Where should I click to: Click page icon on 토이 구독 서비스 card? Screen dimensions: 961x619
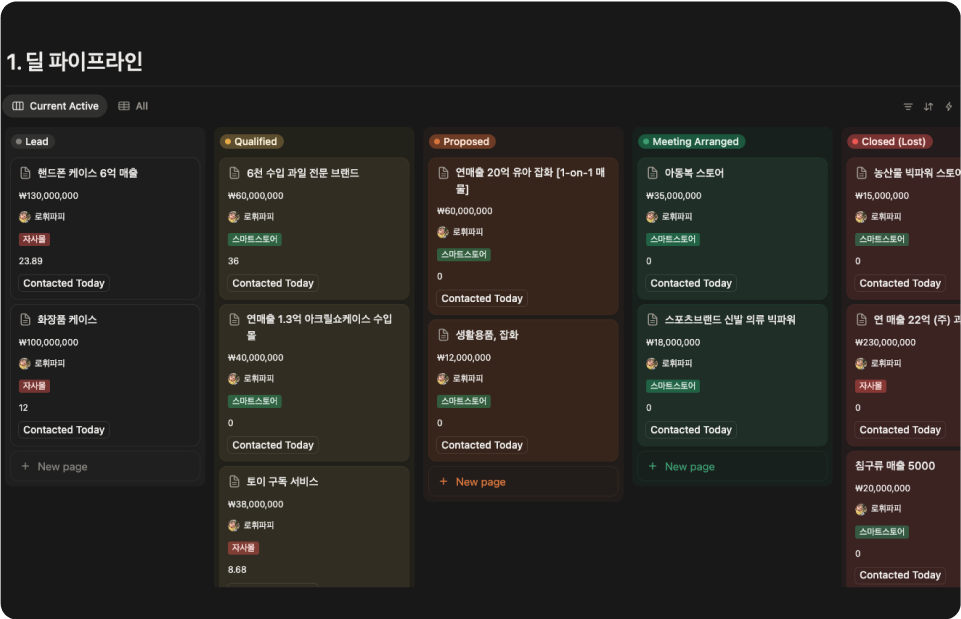pyautogui.click(x=234, y=482)
